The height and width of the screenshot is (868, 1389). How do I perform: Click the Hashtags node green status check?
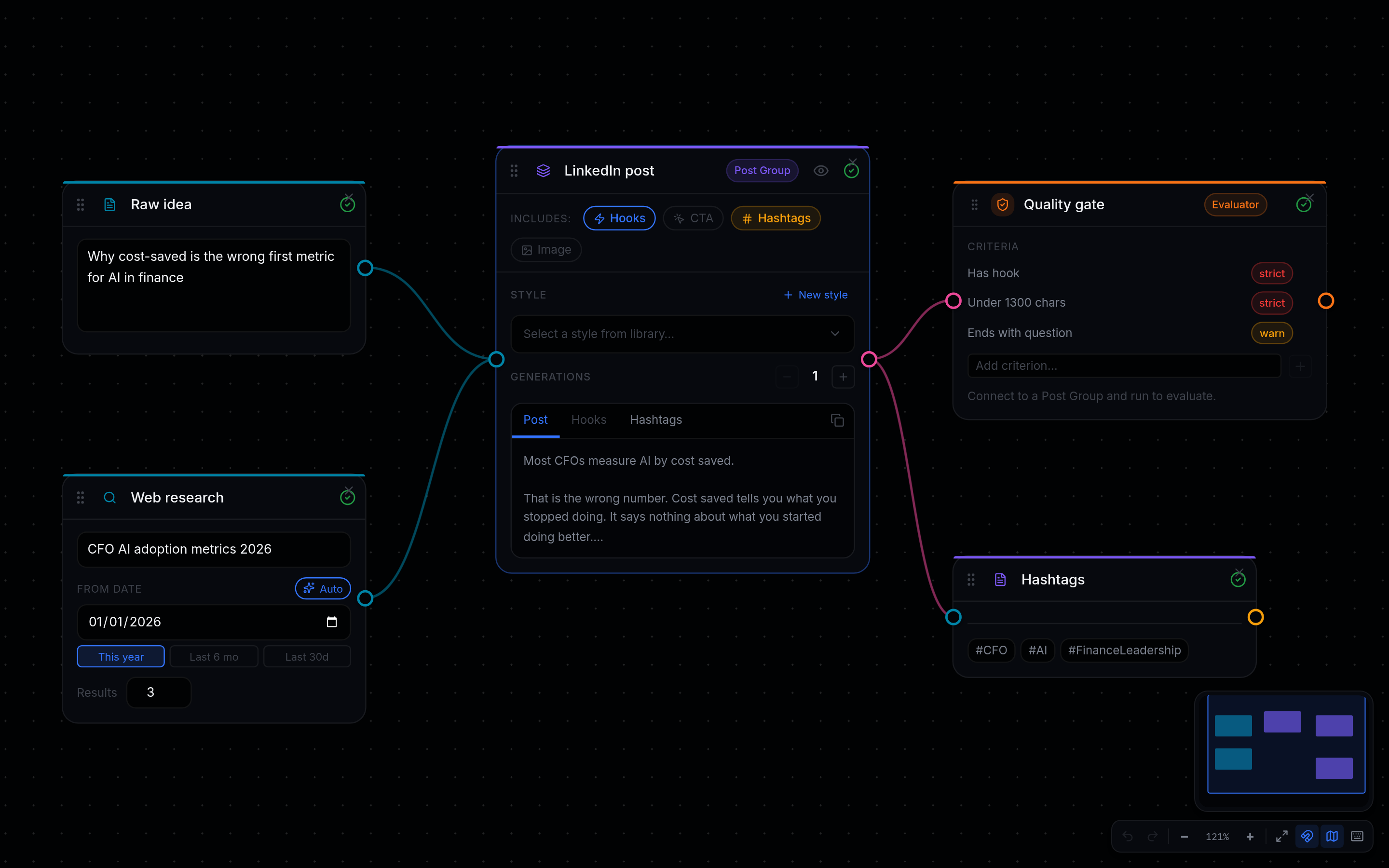coord(1238,579)
